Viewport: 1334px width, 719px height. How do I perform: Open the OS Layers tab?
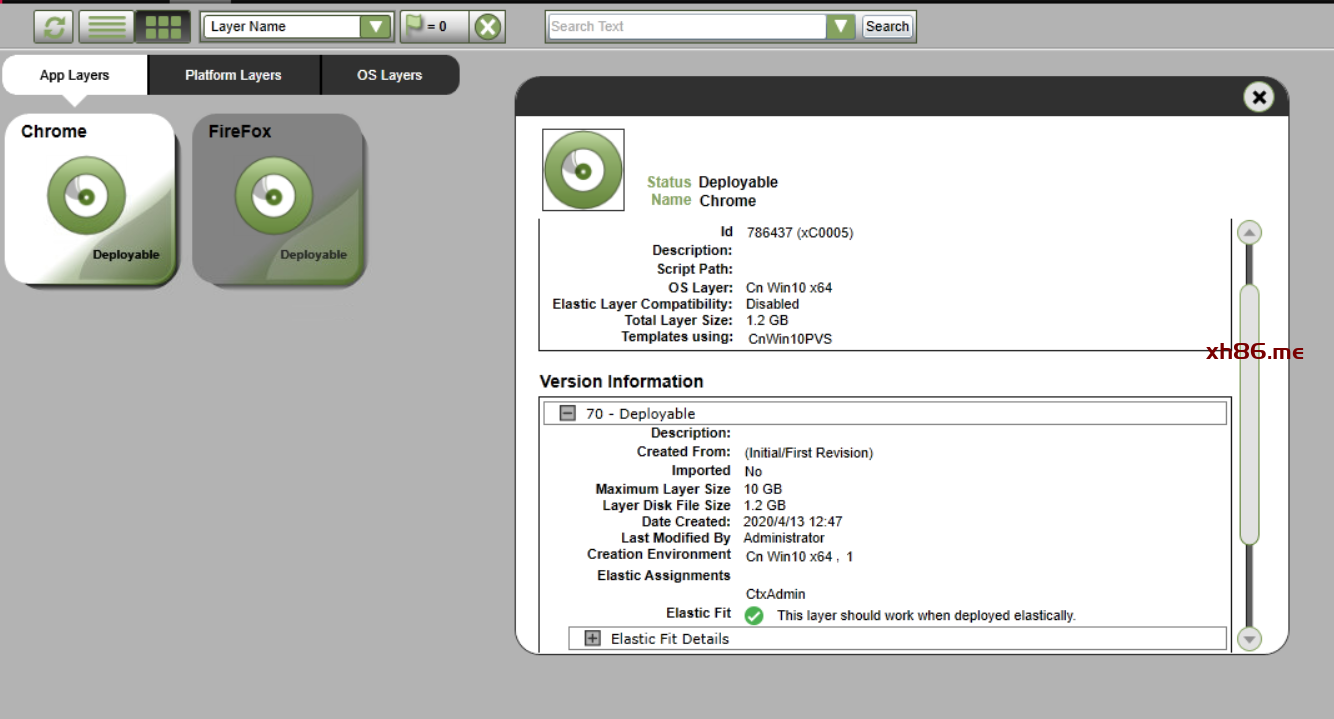[389, 75]
